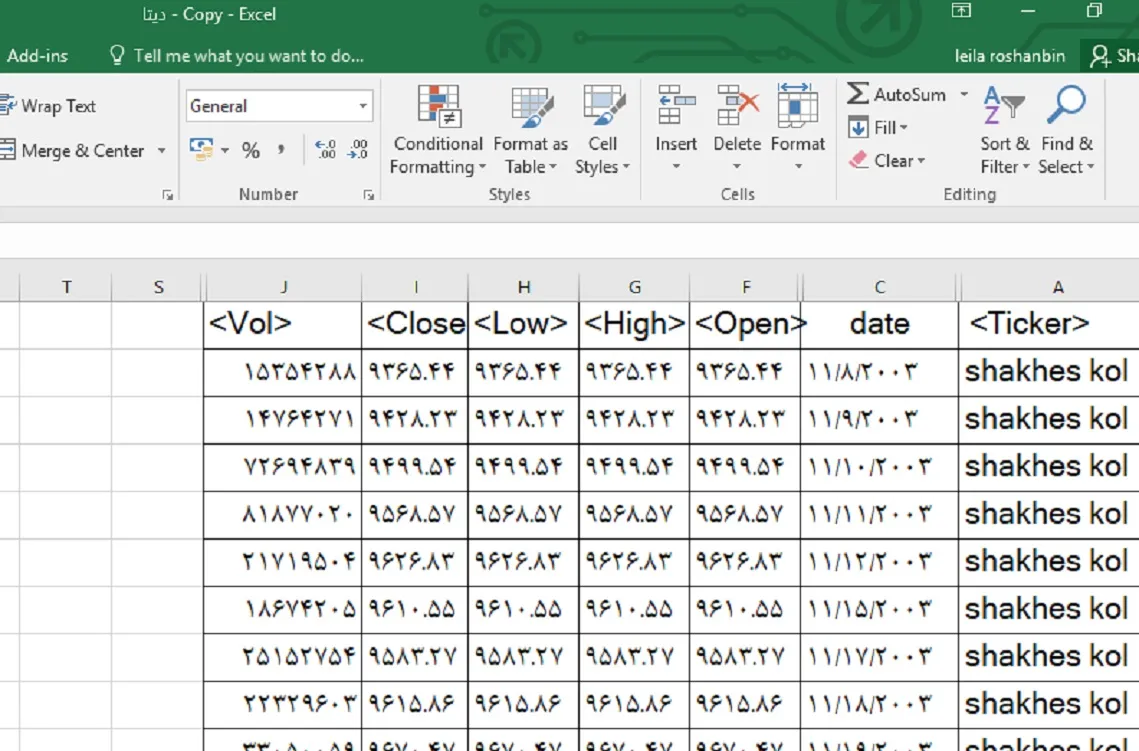
Task: Select column J header
Action: tap(284, 288)
